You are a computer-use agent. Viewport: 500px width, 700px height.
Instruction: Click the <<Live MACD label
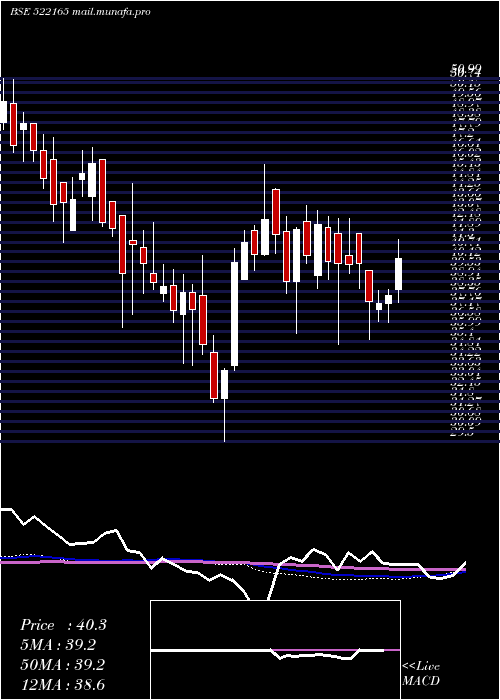421,674
